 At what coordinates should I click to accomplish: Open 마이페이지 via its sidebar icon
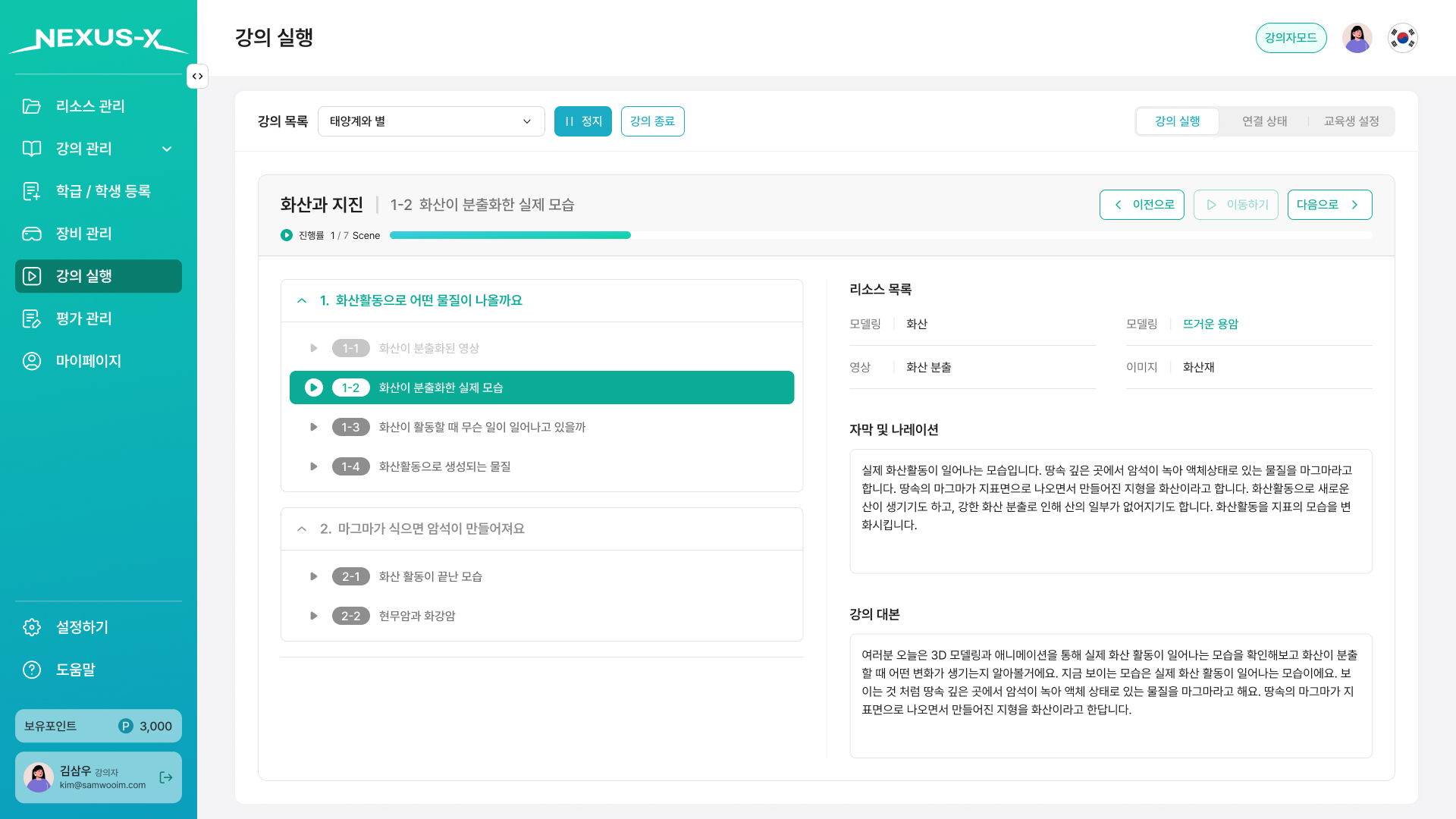(x=32, y=361)
